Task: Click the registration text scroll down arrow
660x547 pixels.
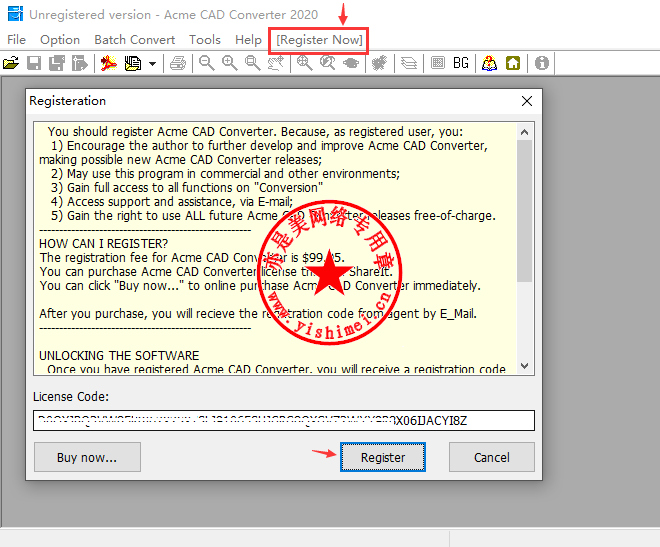Action: (x=524, y=366)
